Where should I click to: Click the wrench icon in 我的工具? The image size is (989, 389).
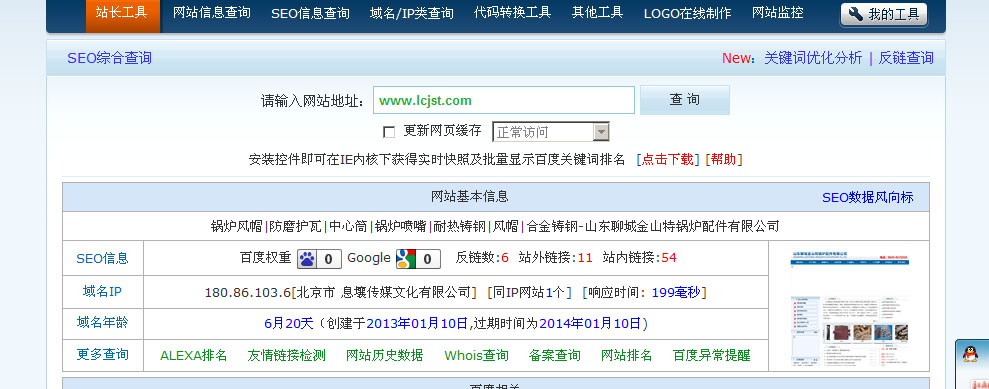click(855, 15)
